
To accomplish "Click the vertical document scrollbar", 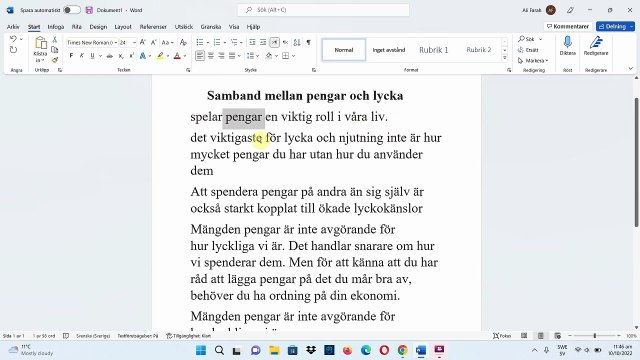I will coord(636,162).
